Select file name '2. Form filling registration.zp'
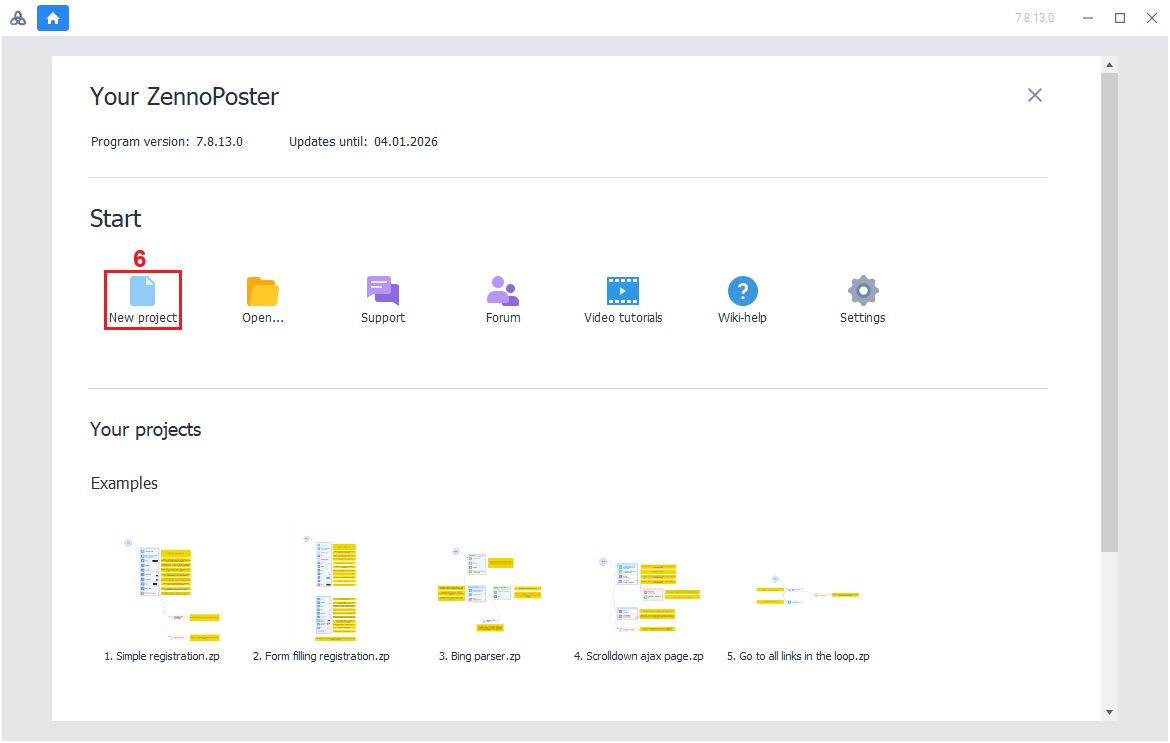Viewport: 1170px width, 743px height. coord(321,656)
